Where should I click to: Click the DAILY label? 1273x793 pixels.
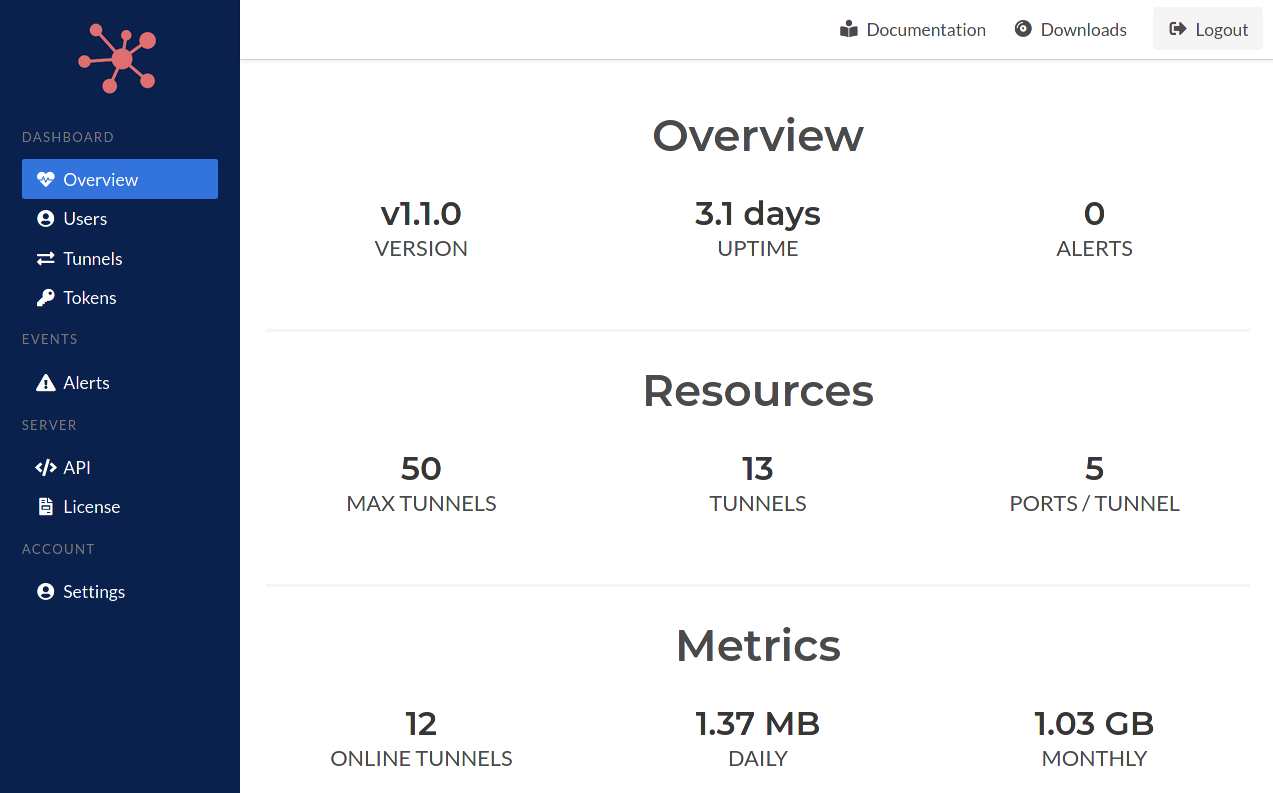pos(758,759)
